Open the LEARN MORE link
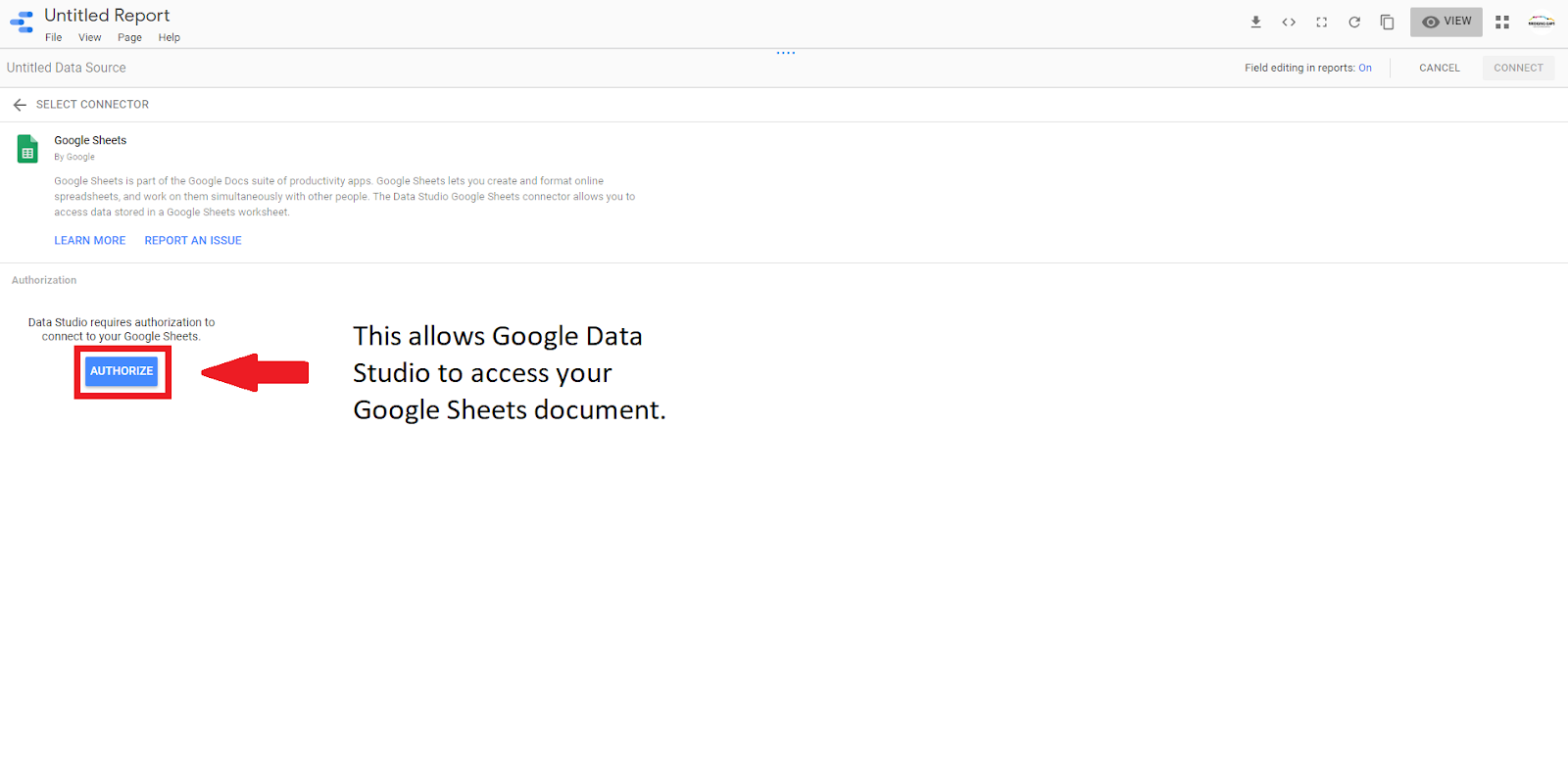Image resolution: width=1568 pixels, height=761 pixels. (90, 241)
